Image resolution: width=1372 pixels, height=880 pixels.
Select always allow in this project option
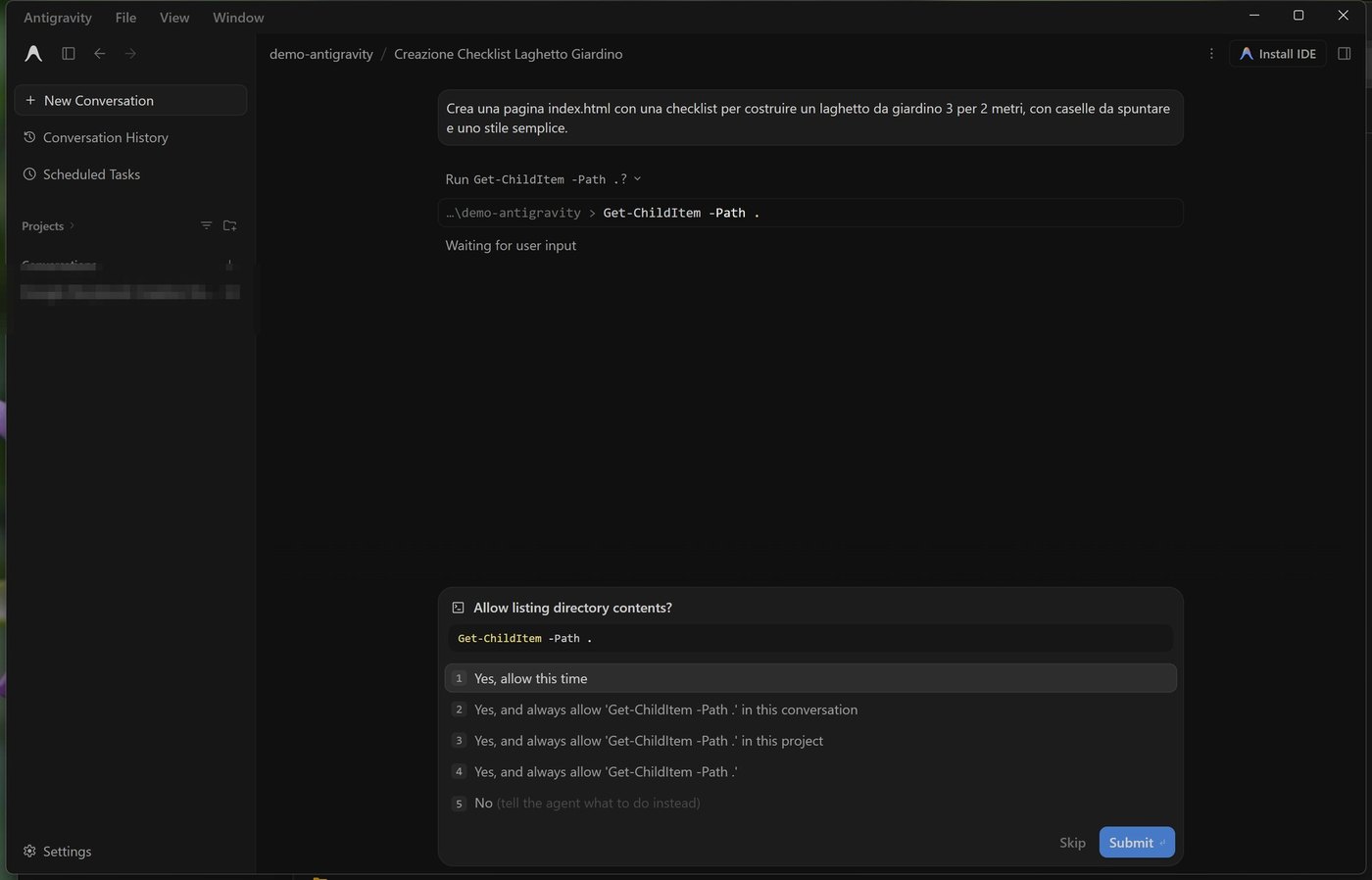click(x=810, y=741)
